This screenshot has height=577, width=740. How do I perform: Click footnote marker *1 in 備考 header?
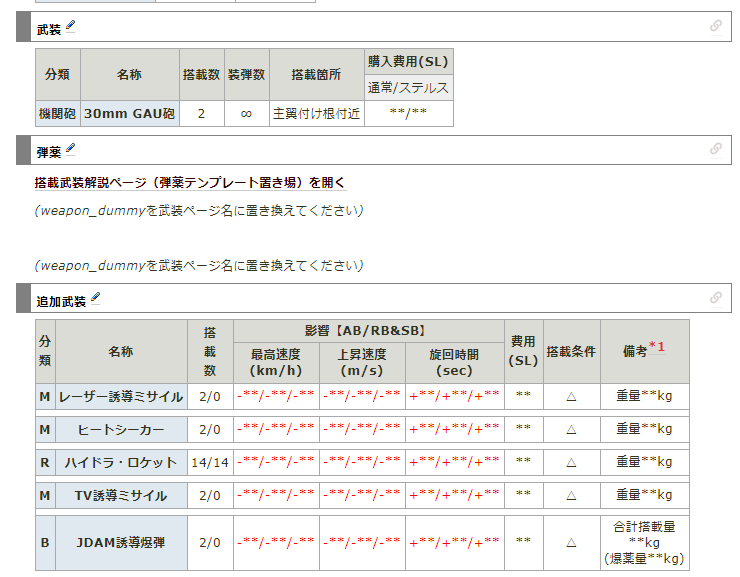pyautogui.click(x=657, y=347)
